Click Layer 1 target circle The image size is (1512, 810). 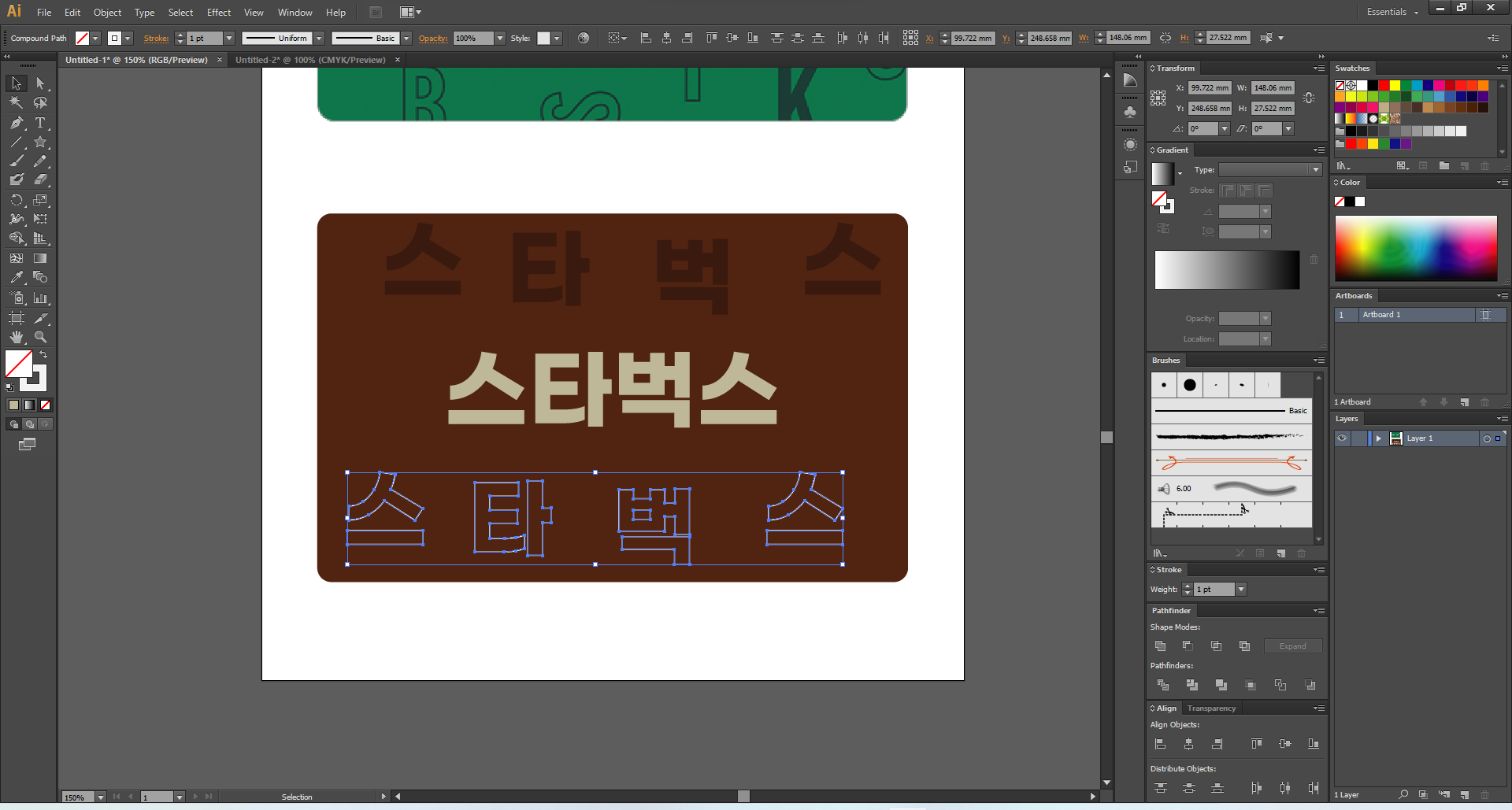[1487, 438]
